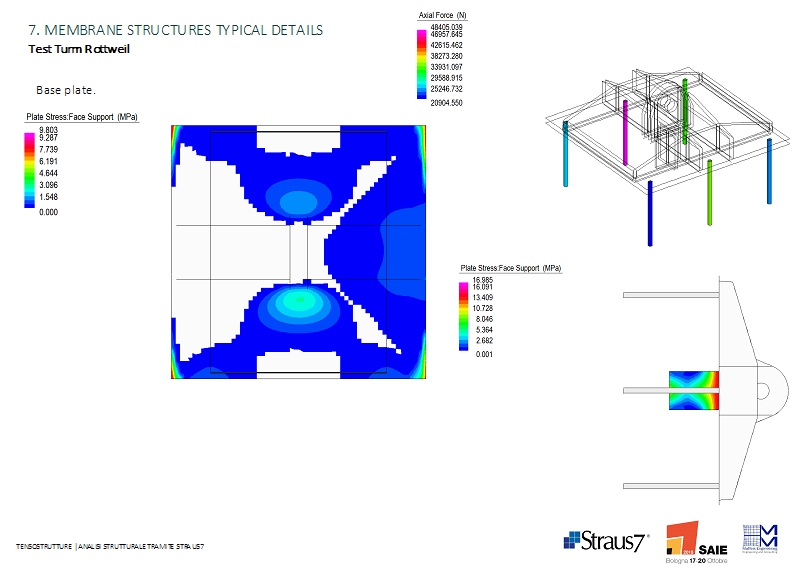This screenshot has height=566, width=800.
Task: Click the Base plate. caption text
Action: (x=66, y=90)
